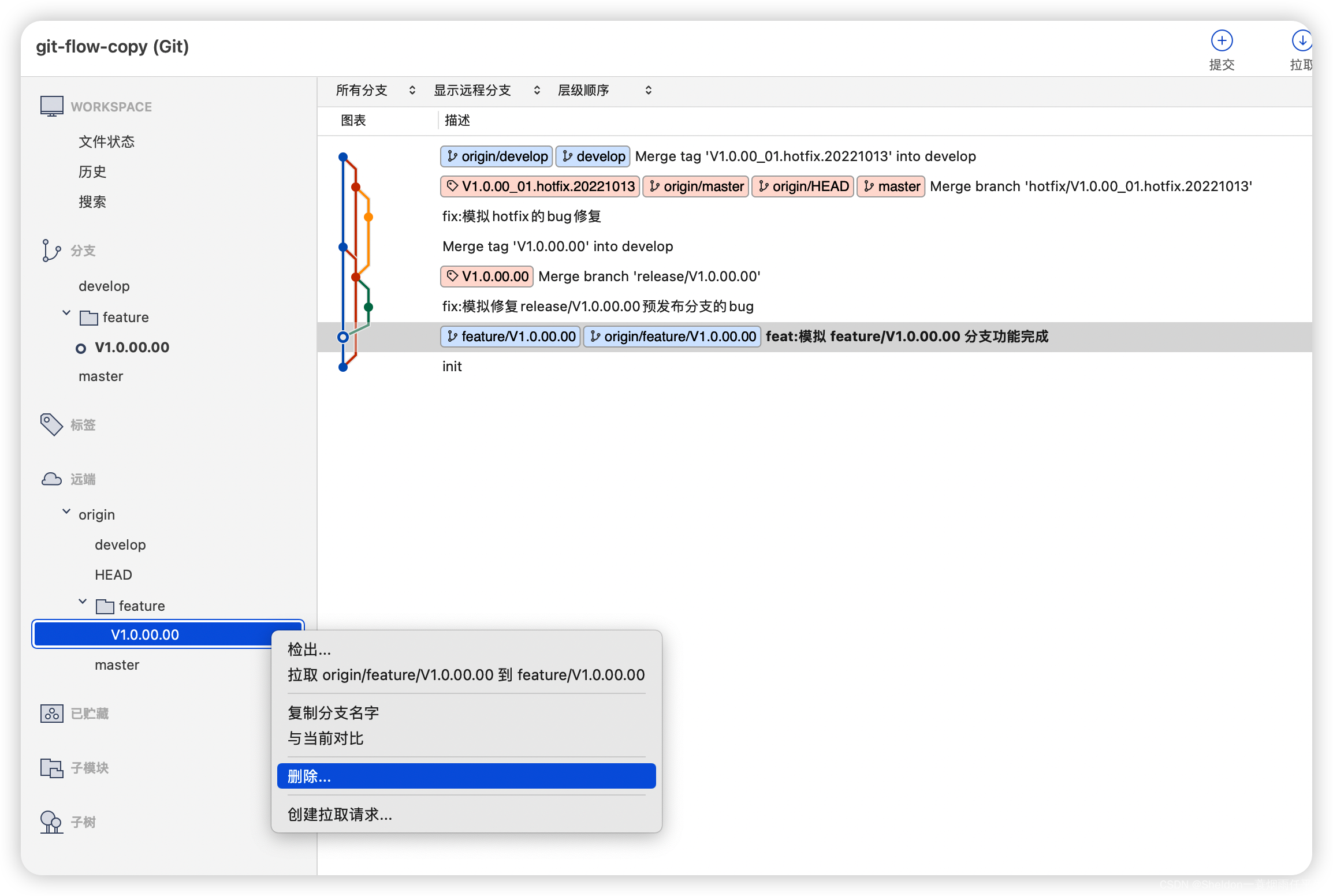Choose 创建拉取请求... menu entry
This screenshot has width=1333, height=896.
click(467, 815)
